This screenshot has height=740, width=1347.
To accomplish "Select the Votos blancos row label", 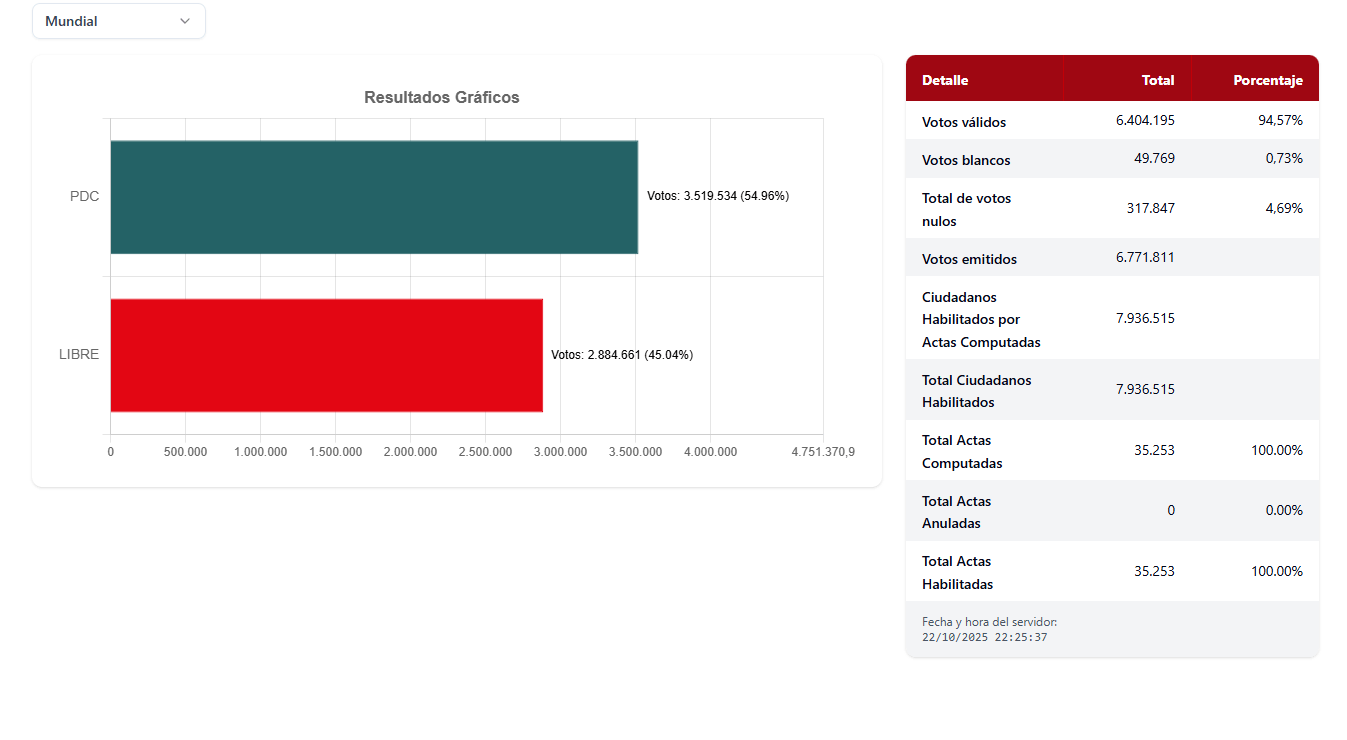I will coord(966,160).
